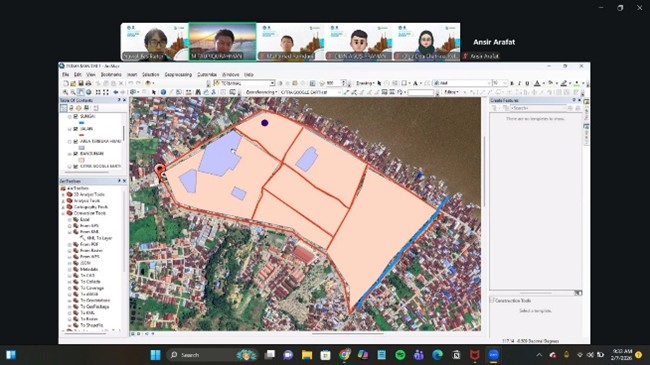Save the map document

click(81, 83)
